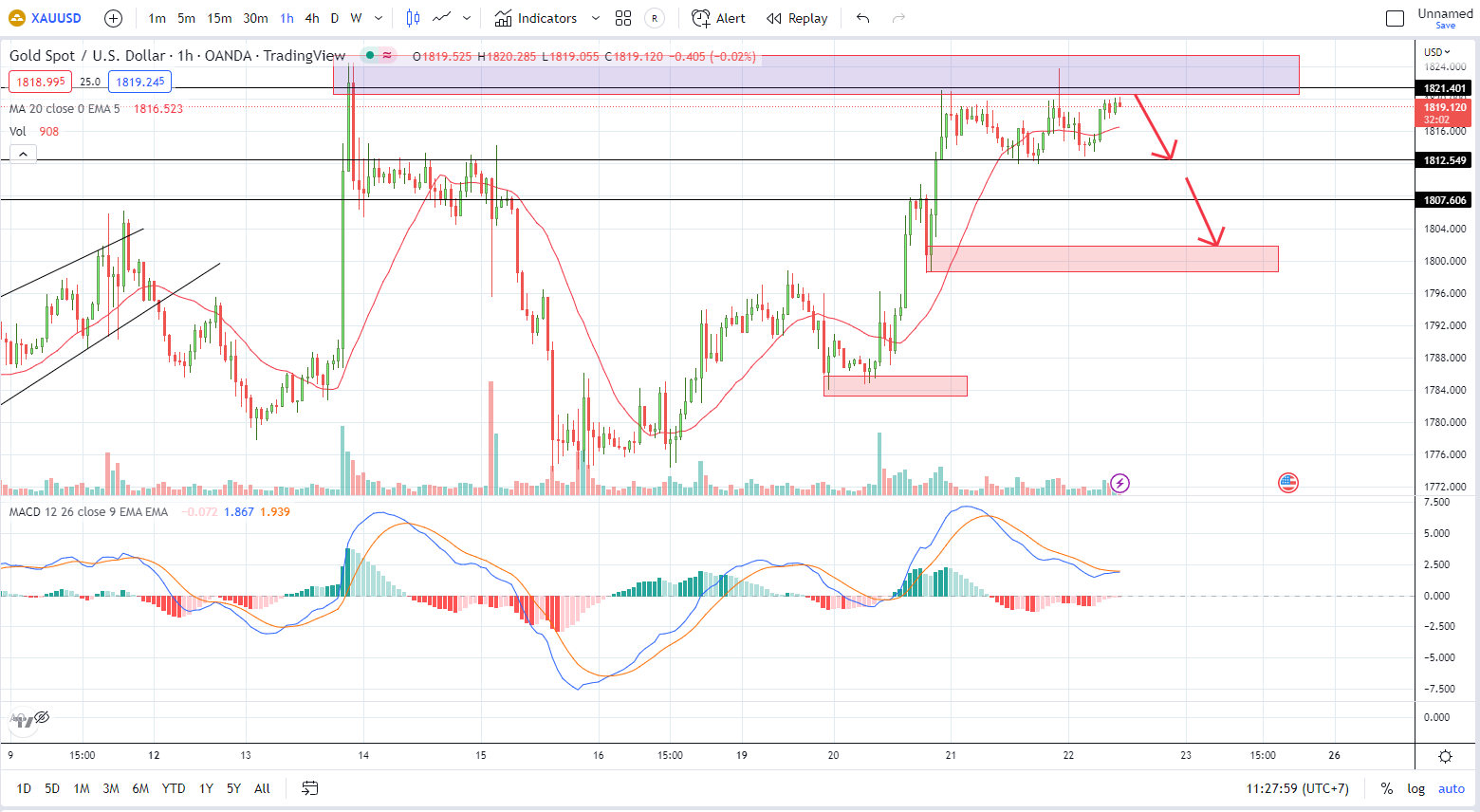The image size is (1480, 812).
Task: Open the USD currency dropdown
Action: (x=1437, y=52)
